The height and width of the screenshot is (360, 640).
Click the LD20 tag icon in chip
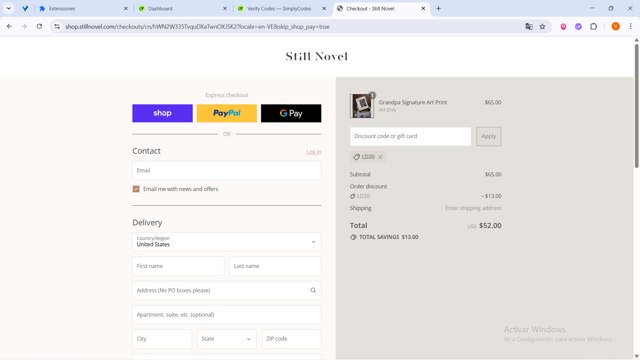click(356, 157)
